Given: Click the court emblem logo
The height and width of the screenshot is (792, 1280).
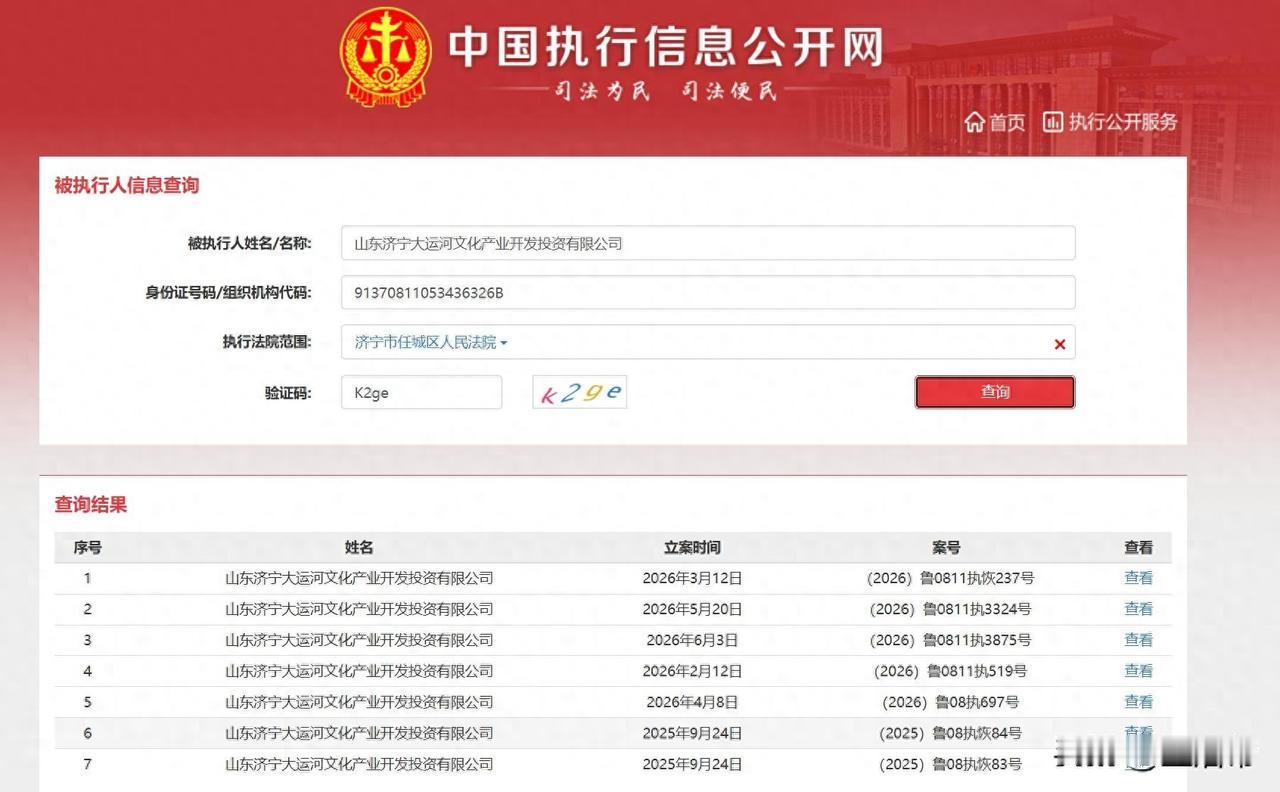Looking at the screenshot, I should coord(386,57).
